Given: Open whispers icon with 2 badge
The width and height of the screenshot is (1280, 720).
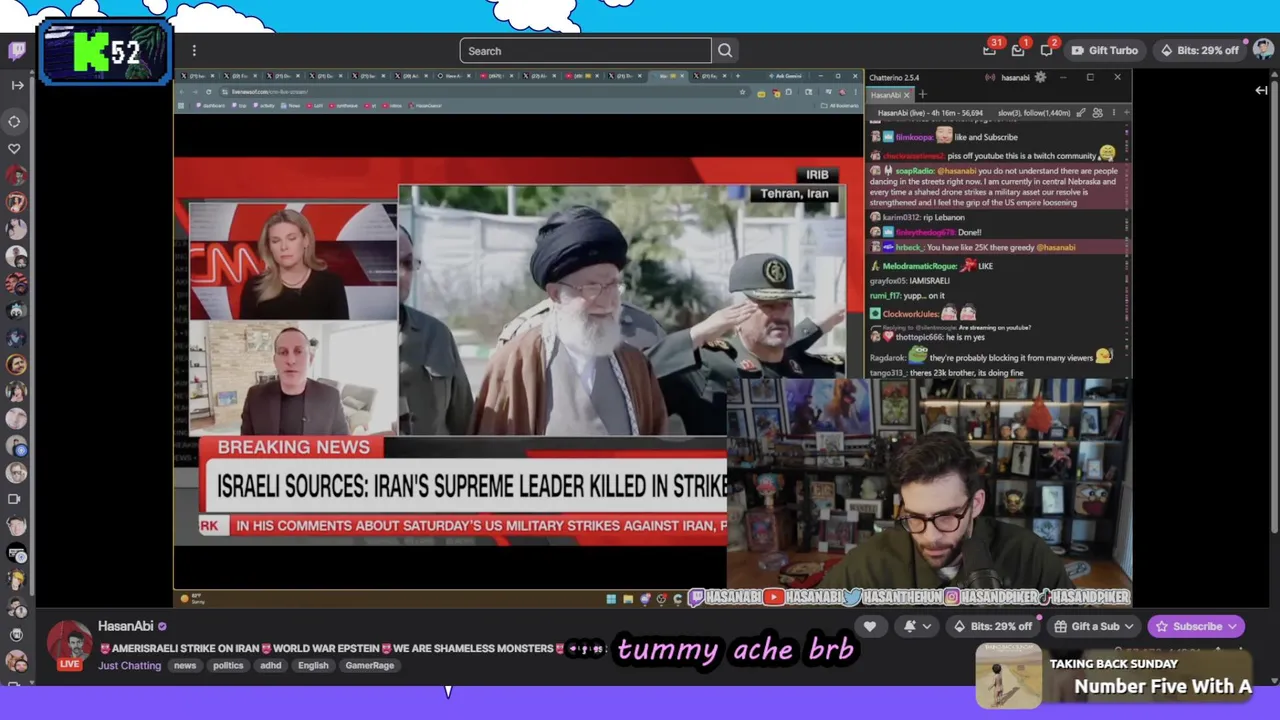Looking at the screenshot, I should (x=1046, y=49).
